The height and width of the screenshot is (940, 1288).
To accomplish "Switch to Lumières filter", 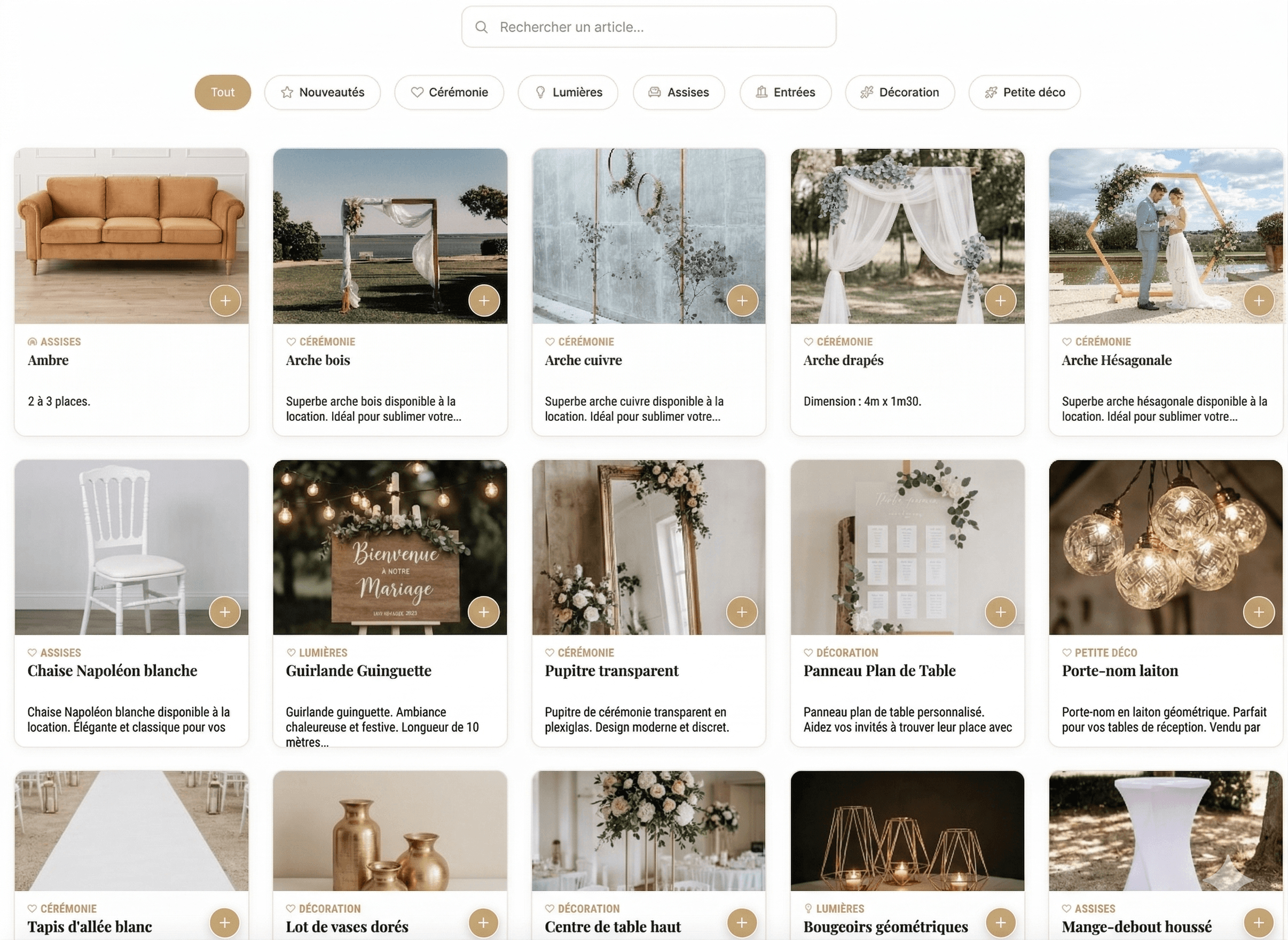I will tap(568, 92).
